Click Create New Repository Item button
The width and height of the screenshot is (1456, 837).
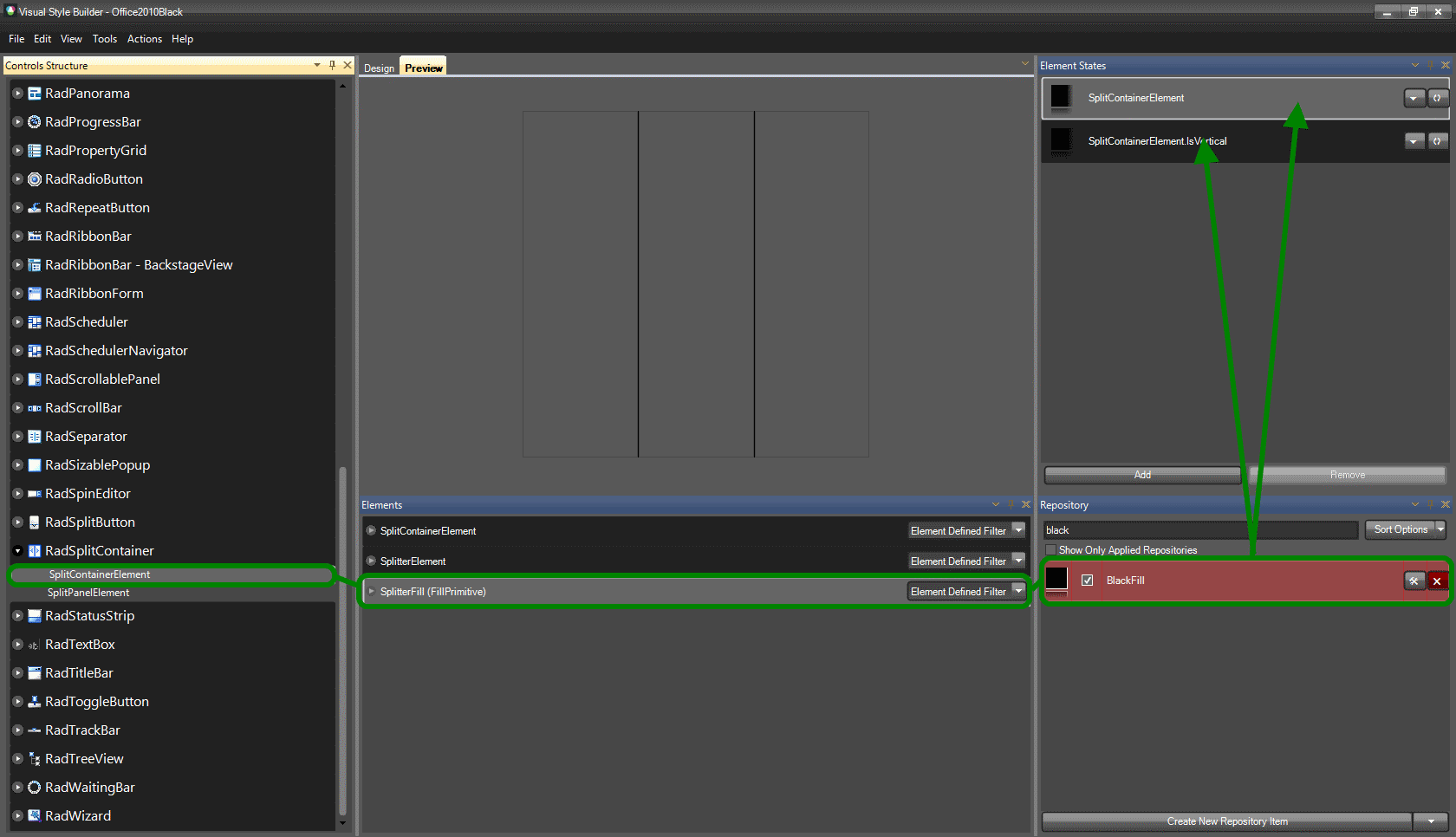(1227, 821)
